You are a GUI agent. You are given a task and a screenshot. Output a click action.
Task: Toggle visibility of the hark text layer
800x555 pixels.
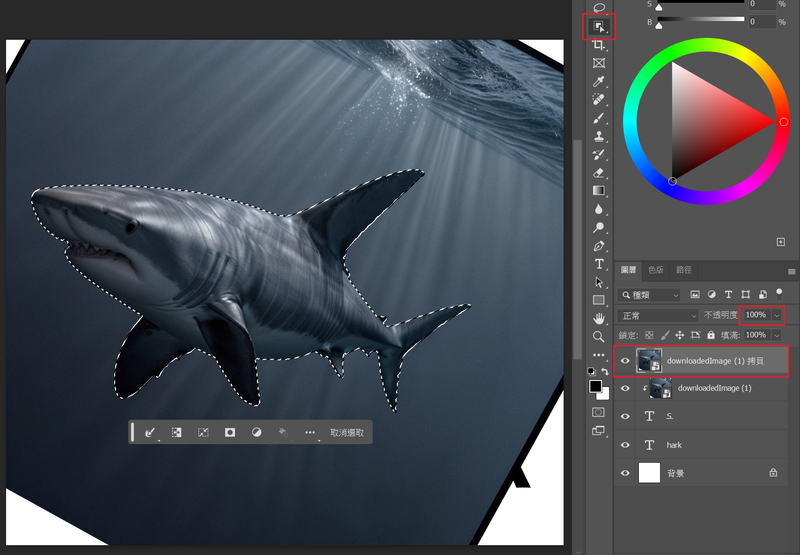626,444
